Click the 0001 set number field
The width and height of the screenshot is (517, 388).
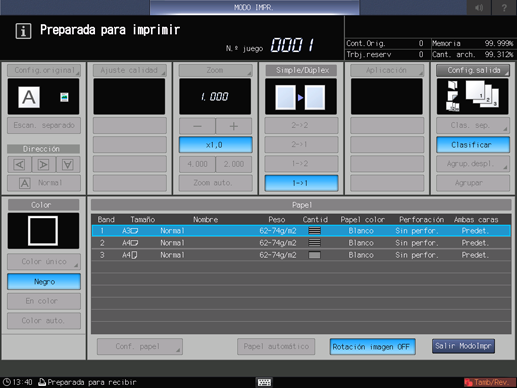292,45
